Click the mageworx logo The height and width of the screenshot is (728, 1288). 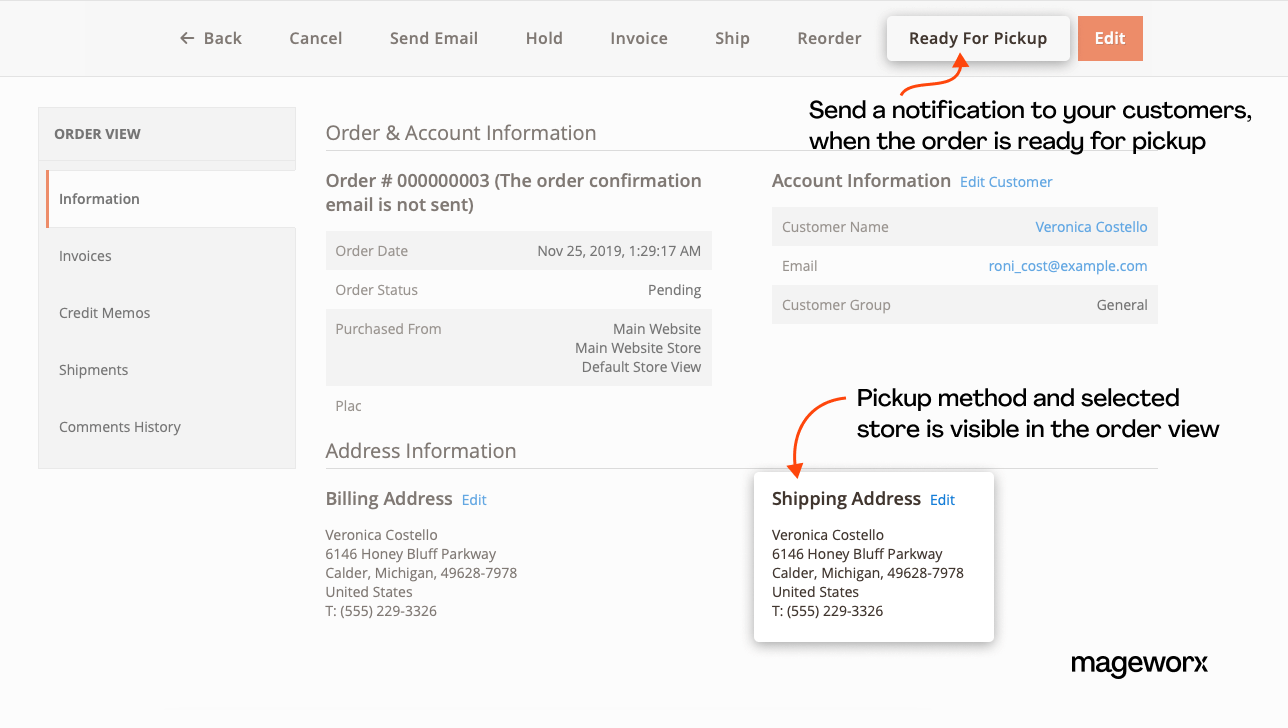(x=1139, y=664)
